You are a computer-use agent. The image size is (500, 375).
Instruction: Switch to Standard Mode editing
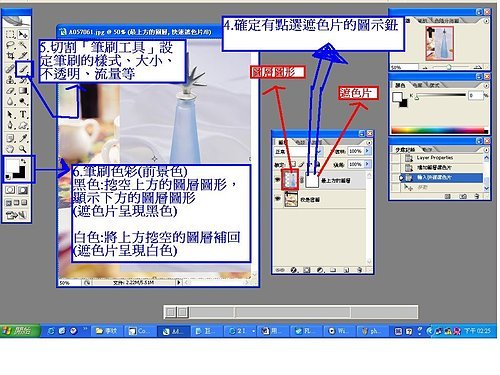[10, 190]
